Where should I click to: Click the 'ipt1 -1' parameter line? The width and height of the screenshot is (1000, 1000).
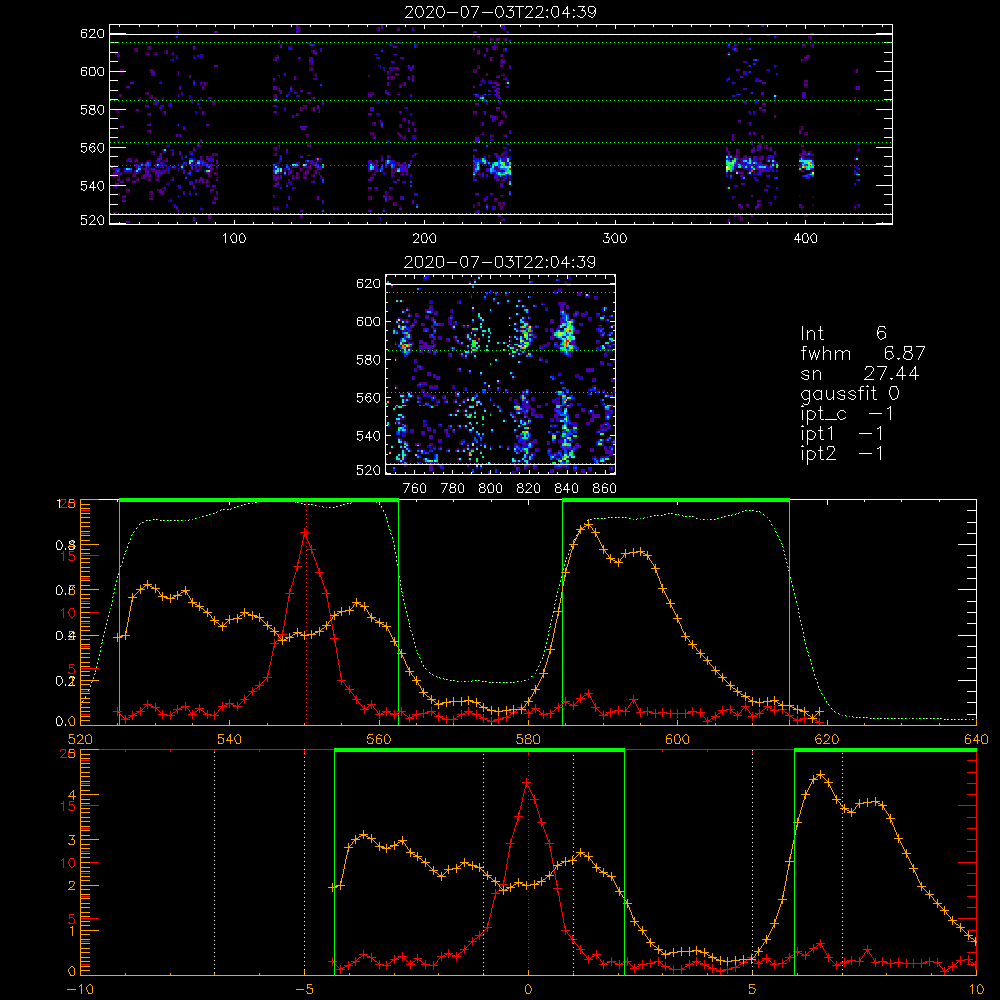tap(842, 434)
